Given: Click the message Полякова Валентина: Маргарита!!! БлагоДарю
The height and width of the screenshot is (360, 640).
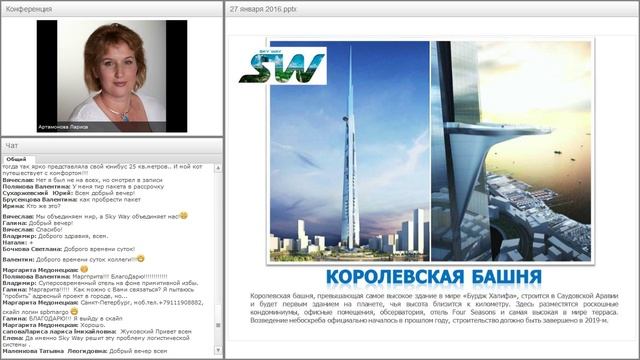Looking at the screenshot, I should pos(85,277).
